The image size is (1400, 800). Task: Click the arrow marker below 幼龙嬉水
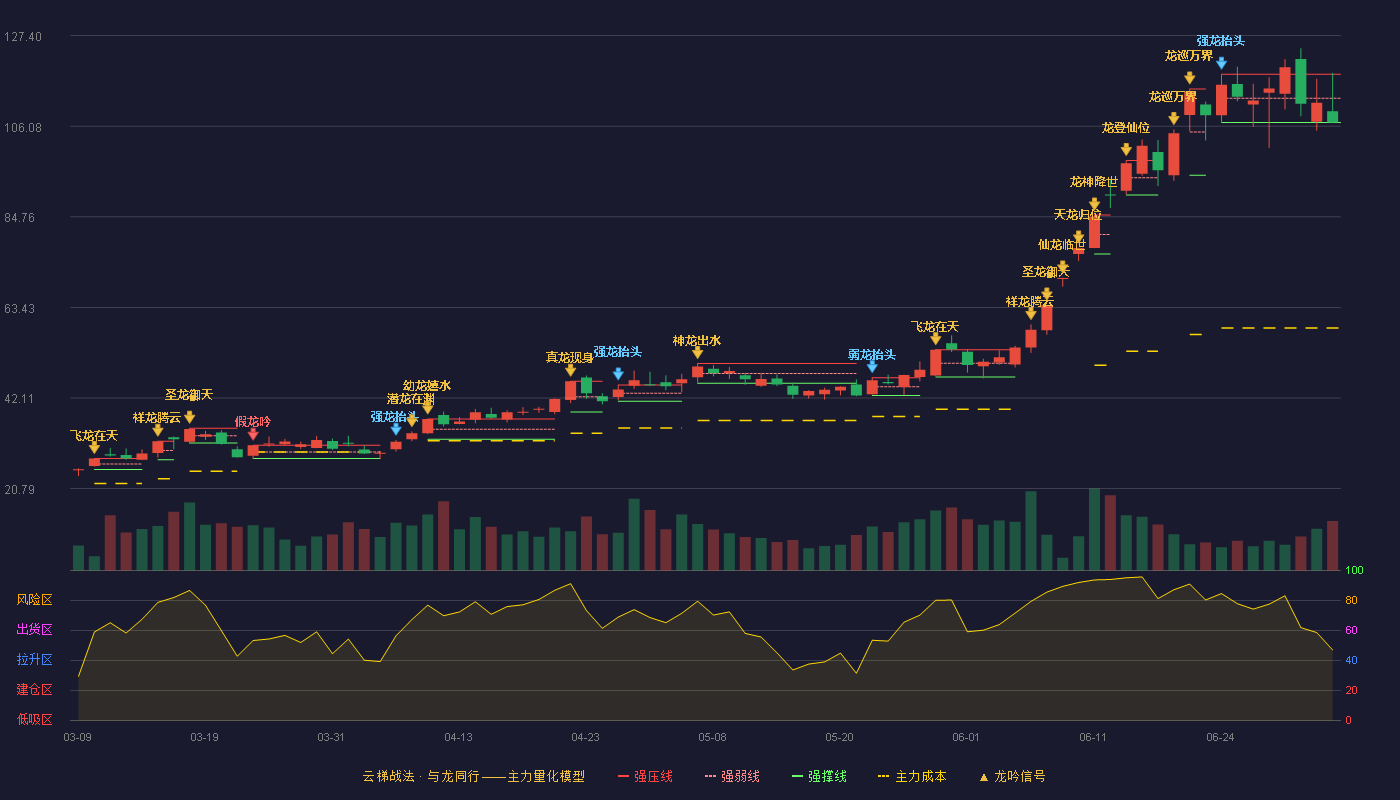click(x=427, y=408)
